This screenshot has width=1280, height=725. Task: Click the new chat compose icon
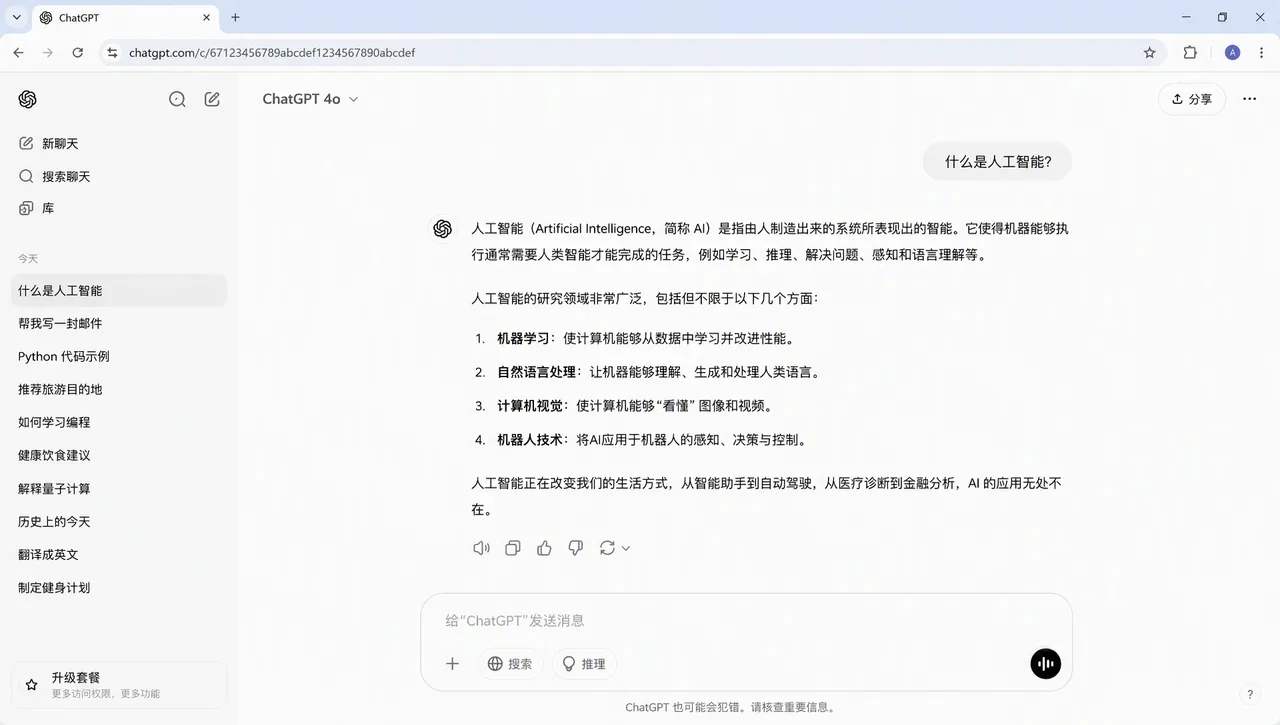tap(212, 99)
